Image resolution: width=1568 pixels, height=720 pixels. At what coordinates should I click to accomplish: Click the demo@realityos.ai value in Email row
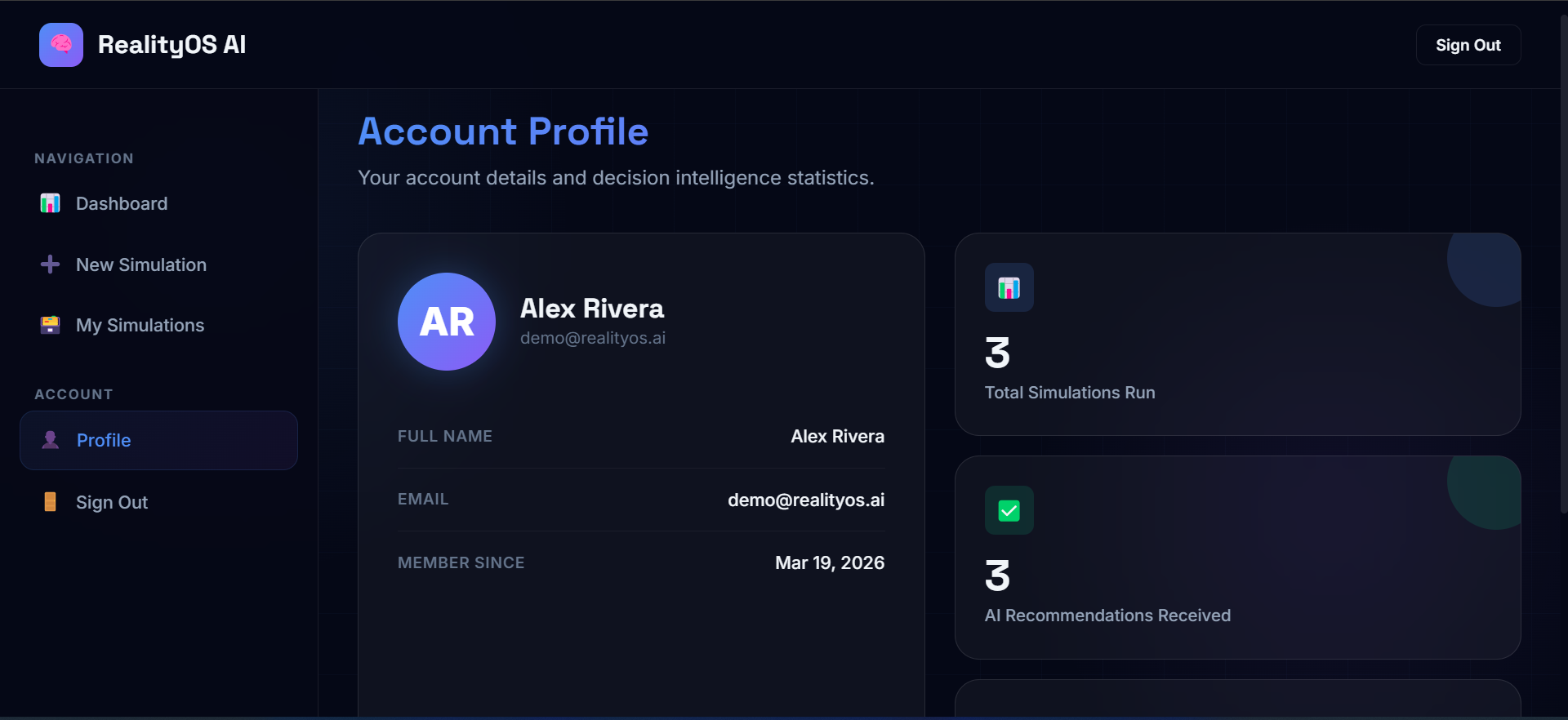806,500
